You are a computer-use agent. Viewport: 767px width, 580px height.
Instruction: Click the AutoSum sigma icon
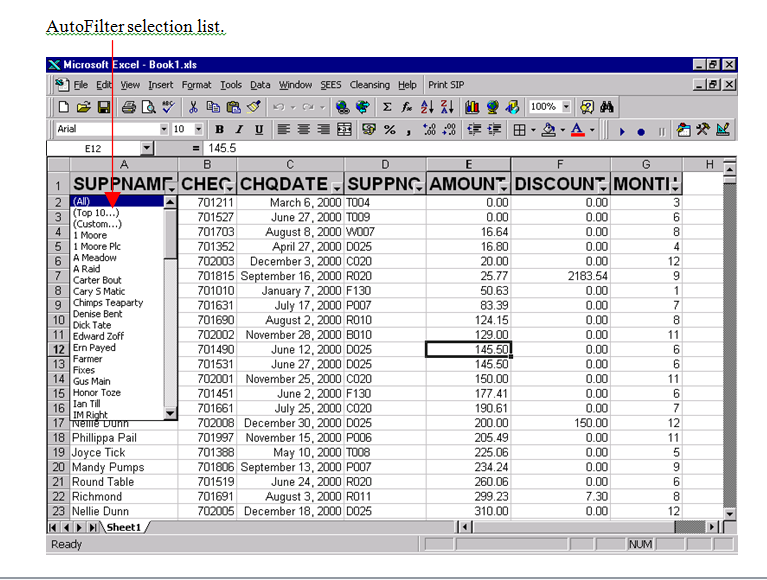(387, 107)
